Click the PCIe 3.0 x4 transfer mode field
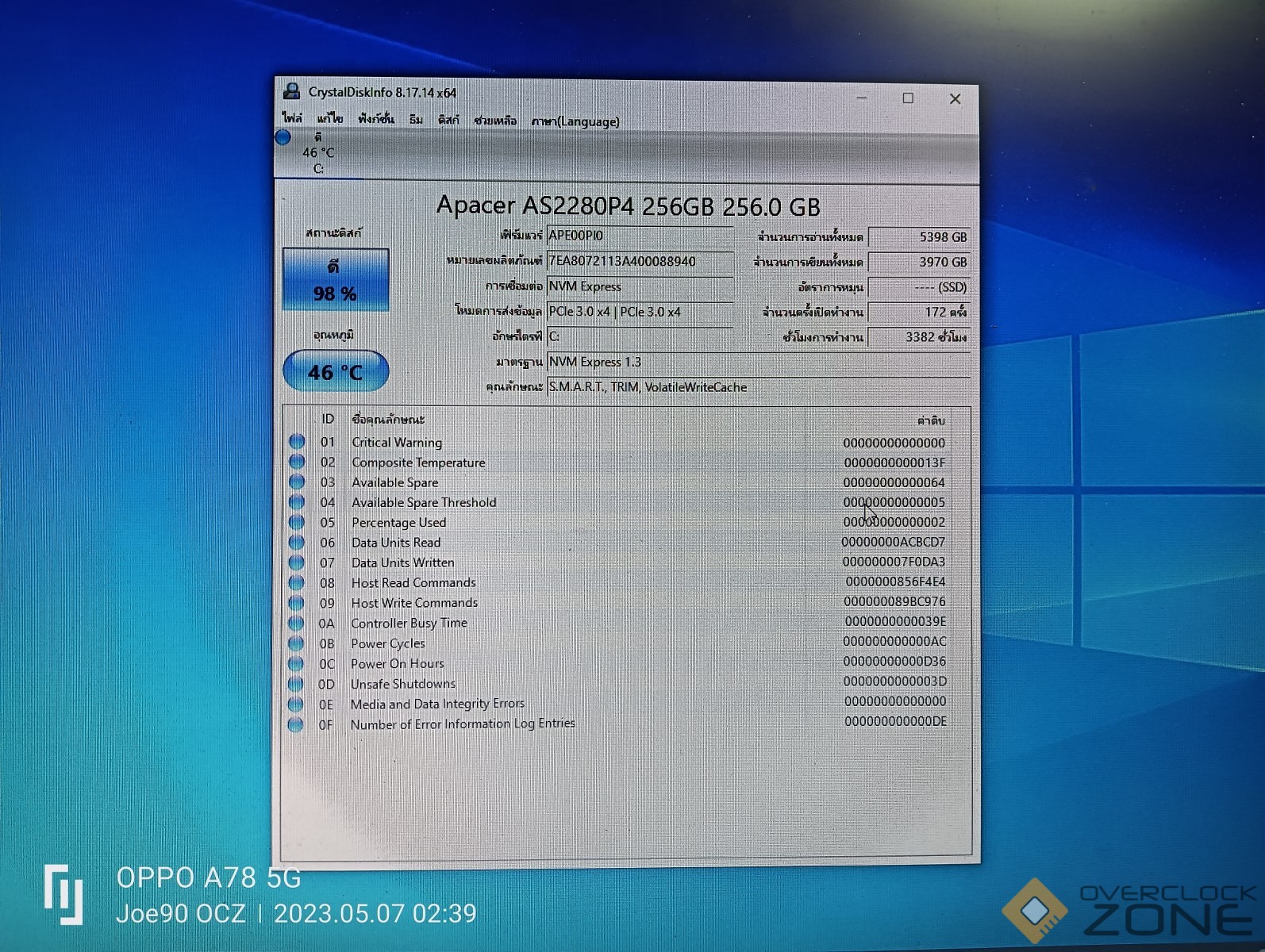1265x952 pixels. pos(640,312)
